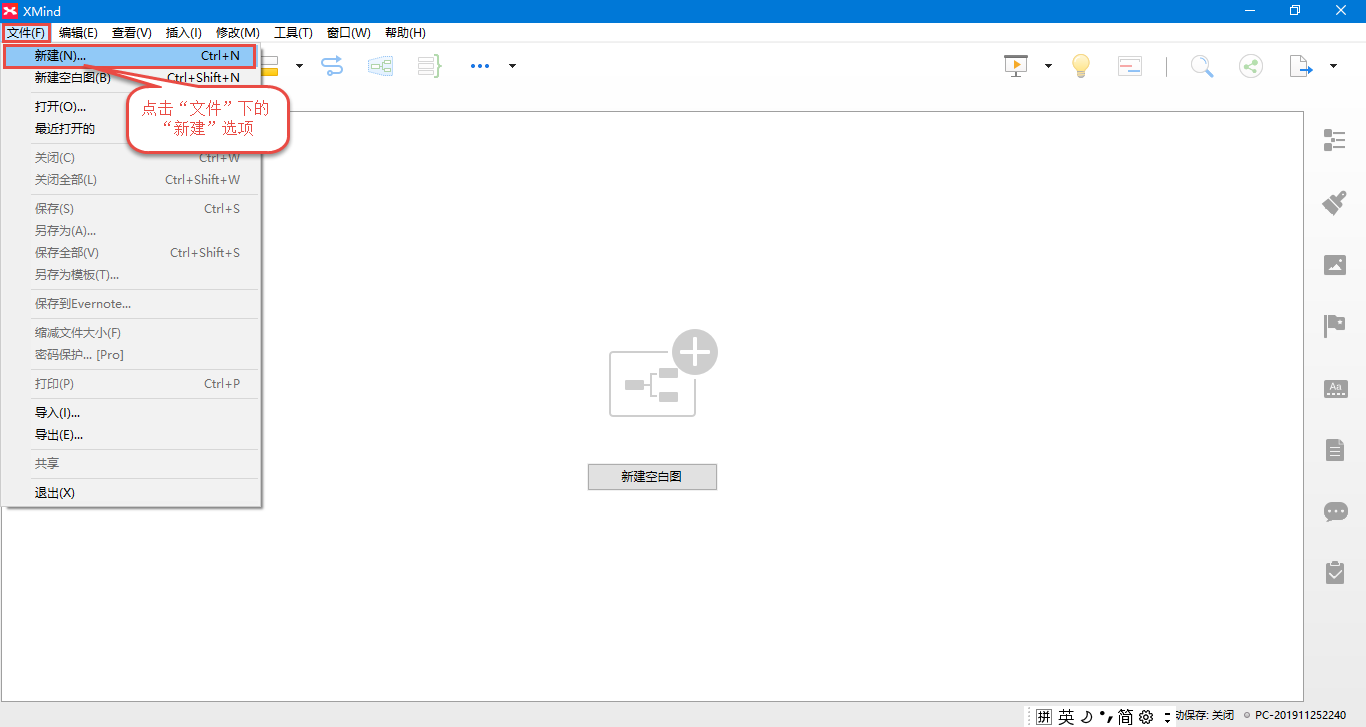Expand dropdown arrow next to Presentation icon
Image resolution: width=1366 pixels, height=727 pixels.
[1048, 66]
